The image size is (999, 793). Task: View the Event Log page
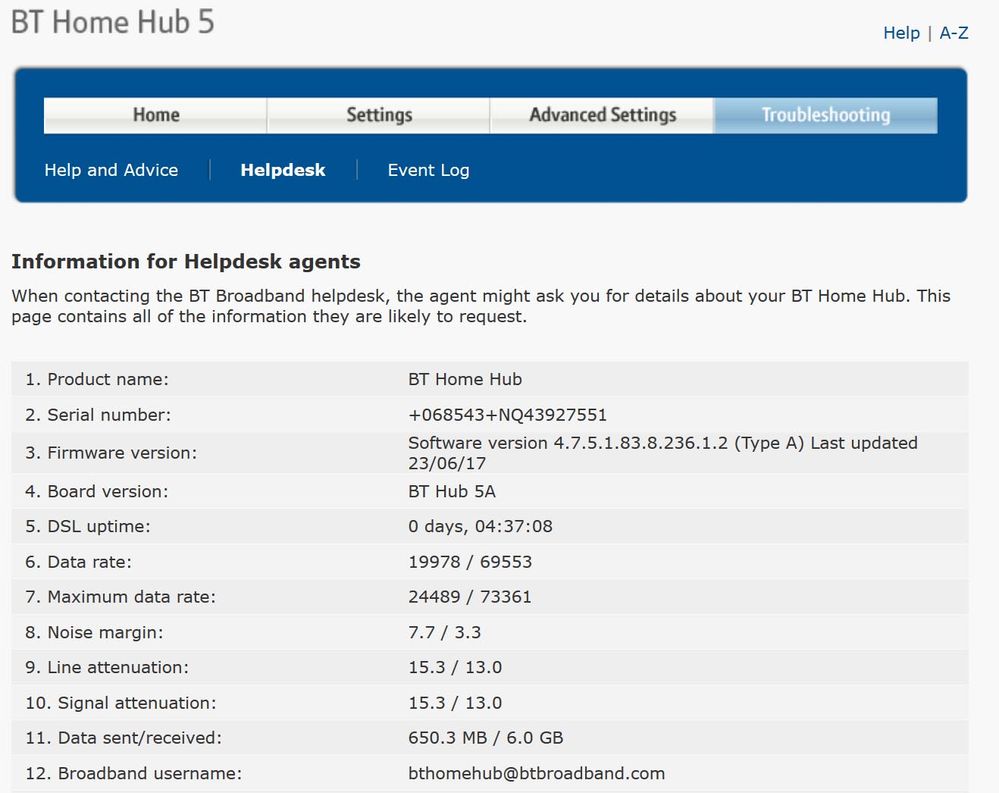[428, 170]
